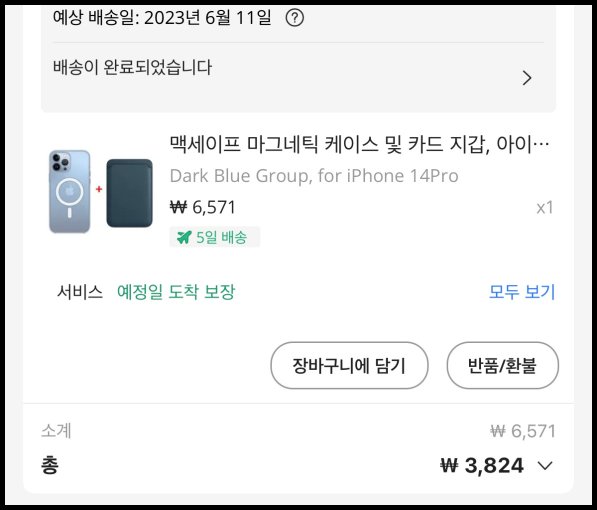This screenshot has width=597, height=510.
Task: Expand the total price breakdown chevron
Action: (545, 465)
